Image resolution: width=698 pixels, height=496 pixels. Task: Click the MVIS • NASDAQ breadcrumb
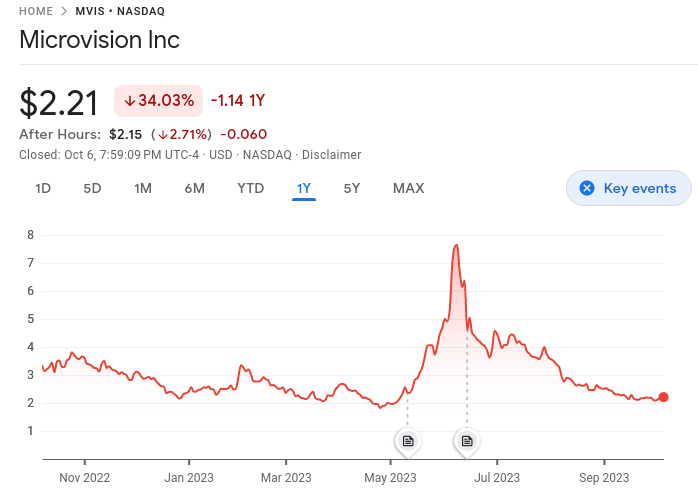pos(120,11)
